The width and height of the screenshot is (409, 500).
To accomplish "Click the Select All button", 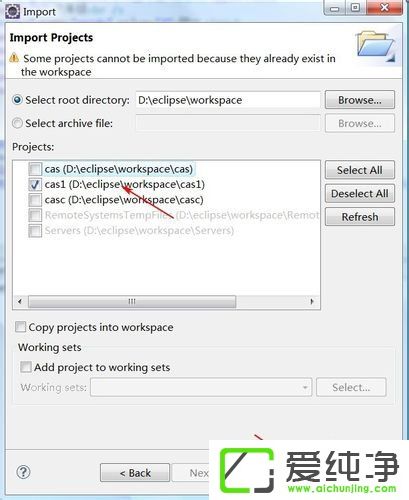I will [x=360, y=170].
